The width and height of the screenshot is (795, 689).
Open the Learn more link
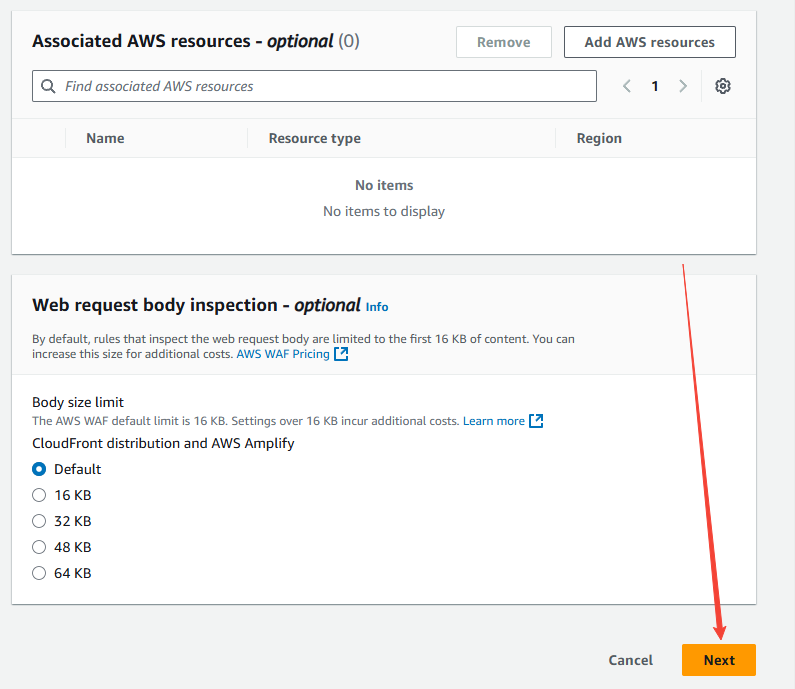[493, 421]
